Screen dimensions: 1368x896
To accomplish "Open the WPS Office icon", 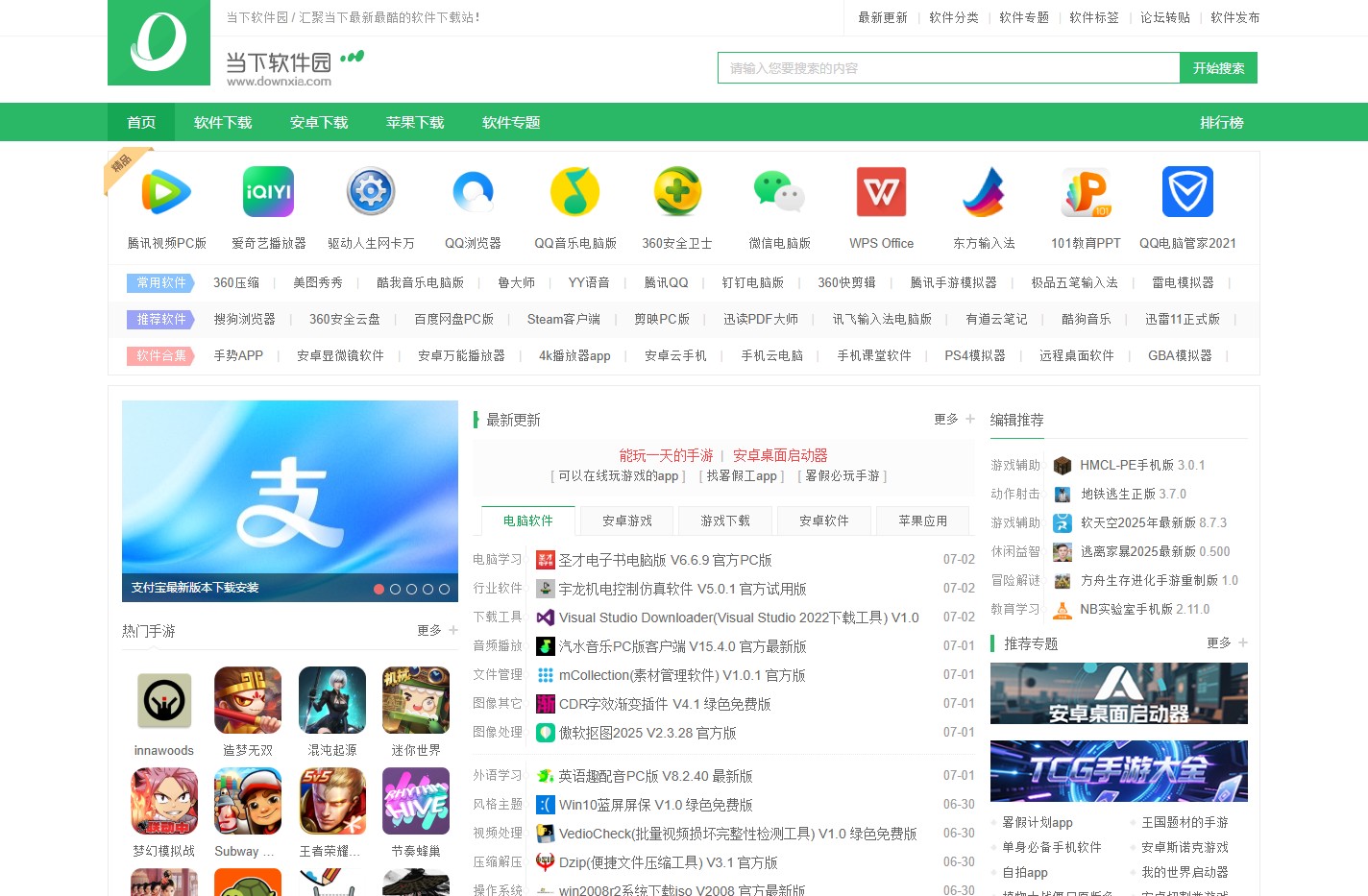I will 881,192.
